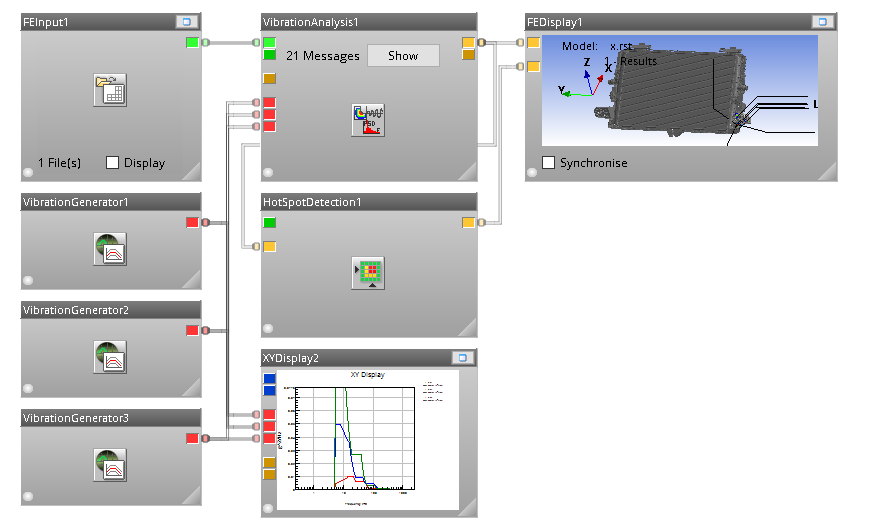The height and width of the screenshot is (527, 878).
Task: Expand HotSpotDetection1 glyph corner triangle
Action: pyautogui.click(x=467, y=327)
